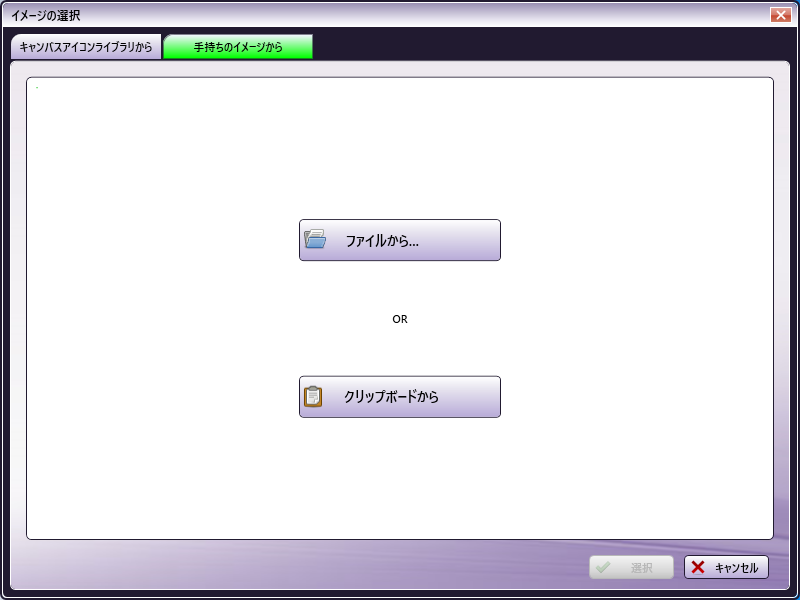Click the ファイルから... text label

tap(382, 240)
